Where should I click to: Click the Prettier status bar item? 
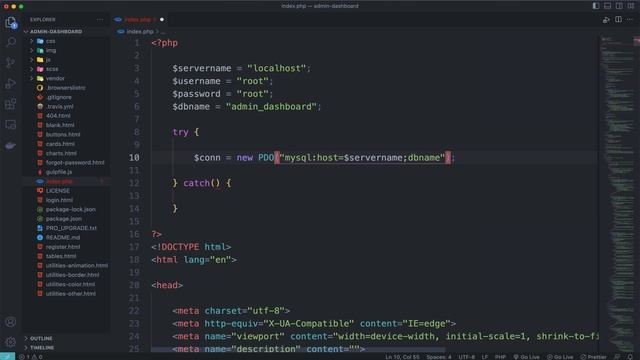pyautogui.click(x=593, y=357)
